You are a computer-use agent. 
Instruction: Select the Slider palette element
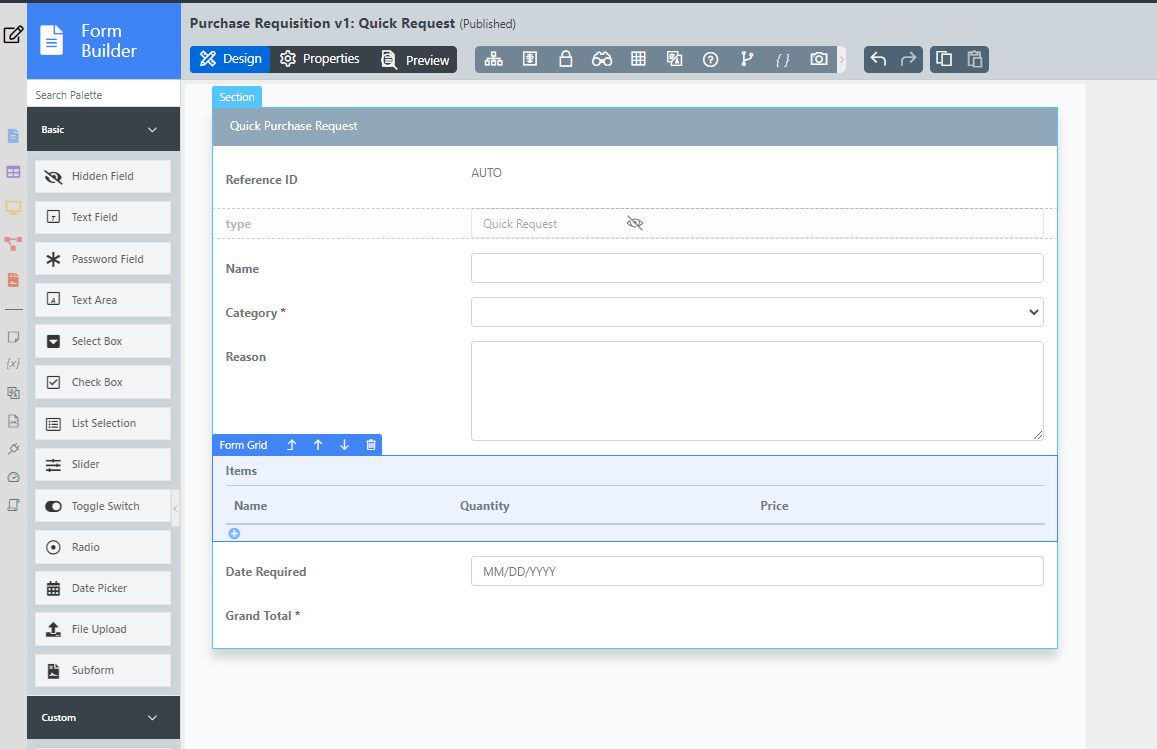[102, 464]
